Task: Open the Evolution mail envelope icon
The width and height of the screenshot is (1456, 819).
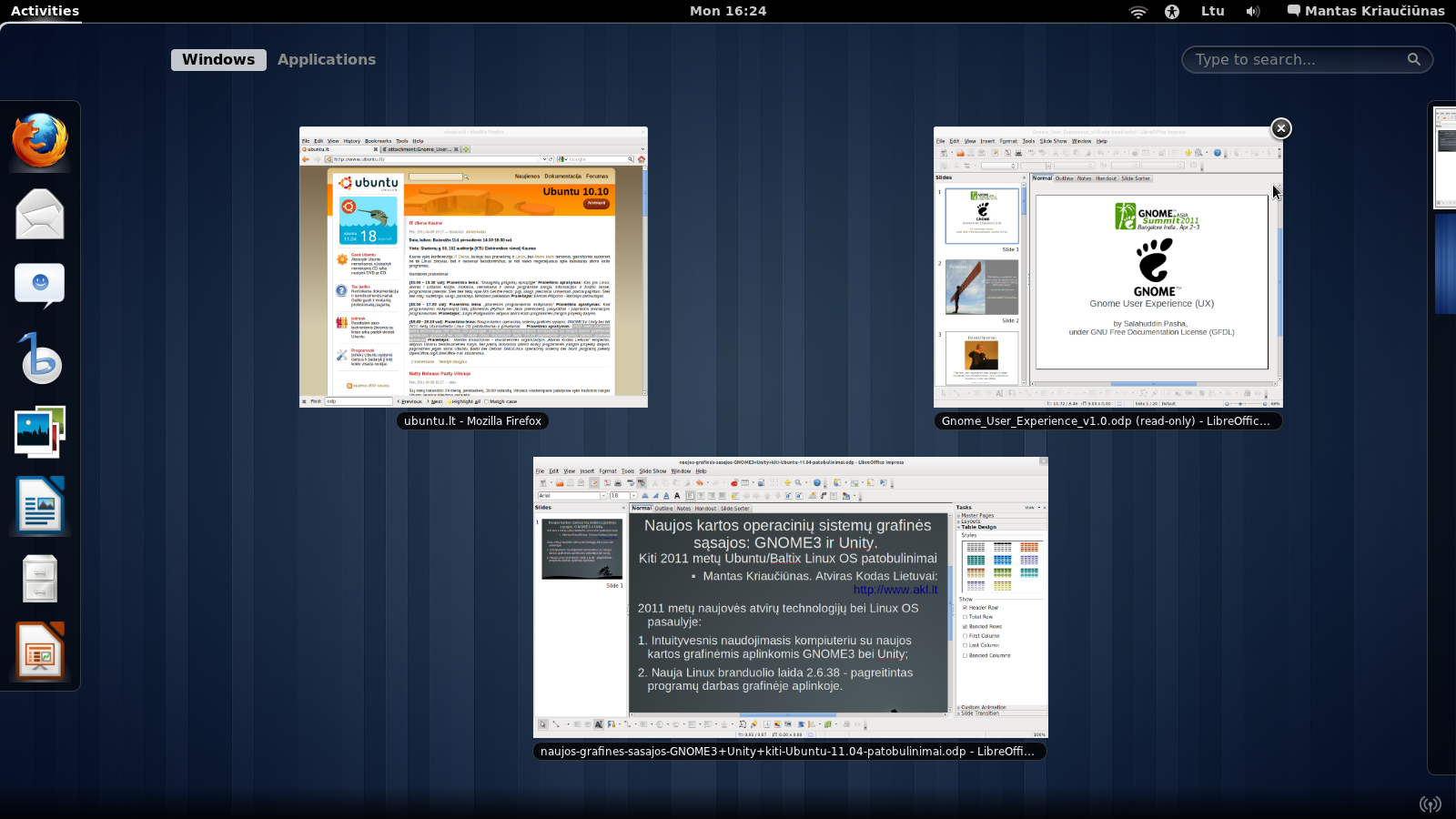Action: (40, 214)
